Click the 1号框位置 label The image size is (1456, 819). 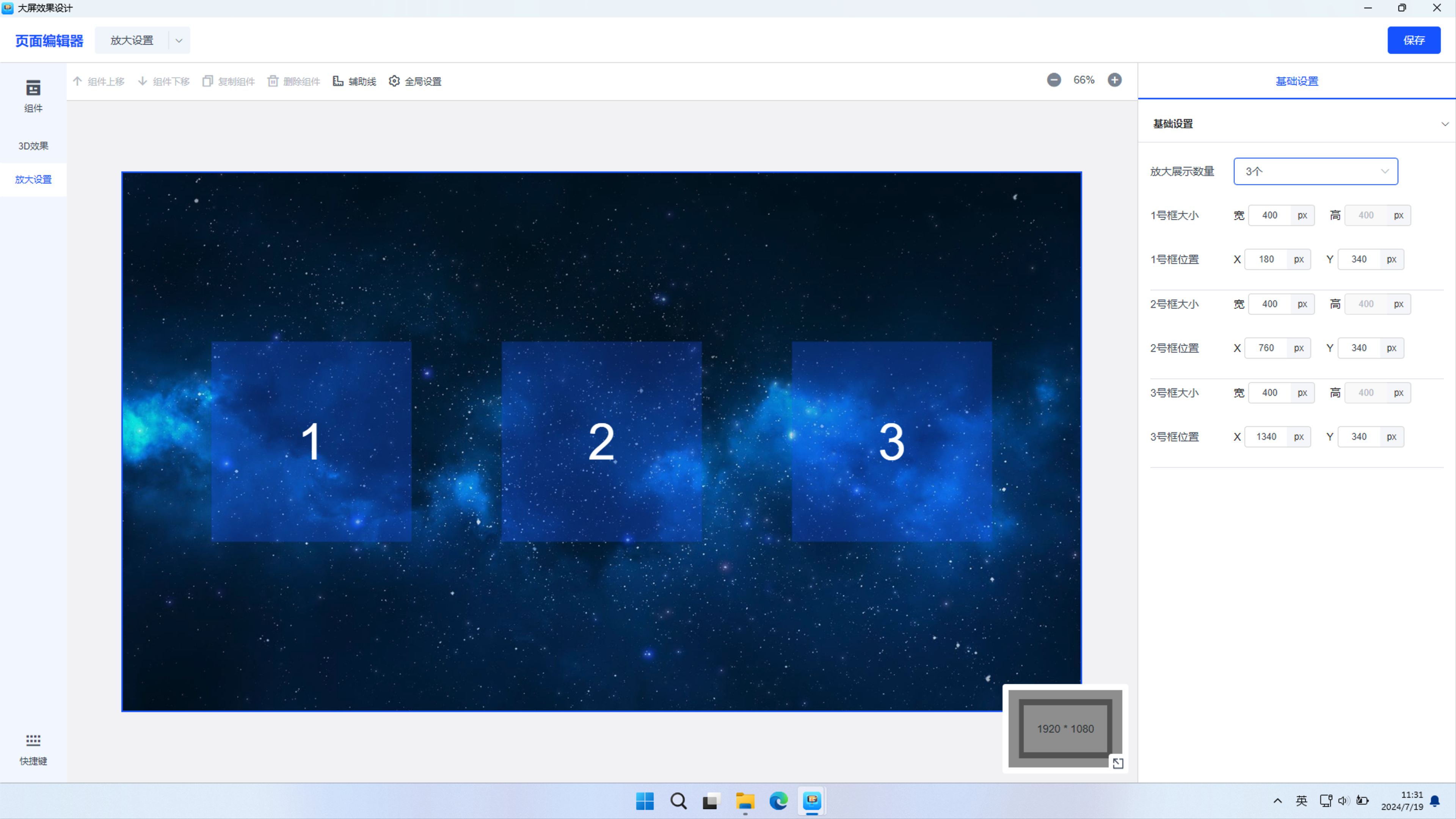click(1175, 259)
